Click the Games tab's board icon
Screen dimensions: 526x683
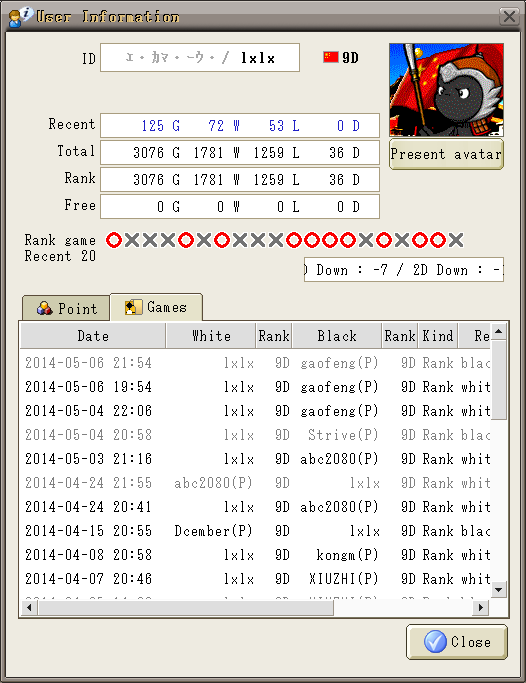(133, 307)
